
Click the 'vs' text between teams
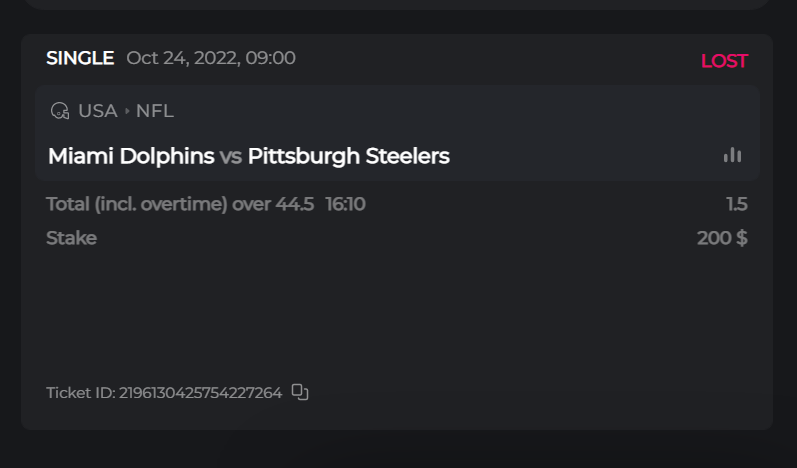231,156
